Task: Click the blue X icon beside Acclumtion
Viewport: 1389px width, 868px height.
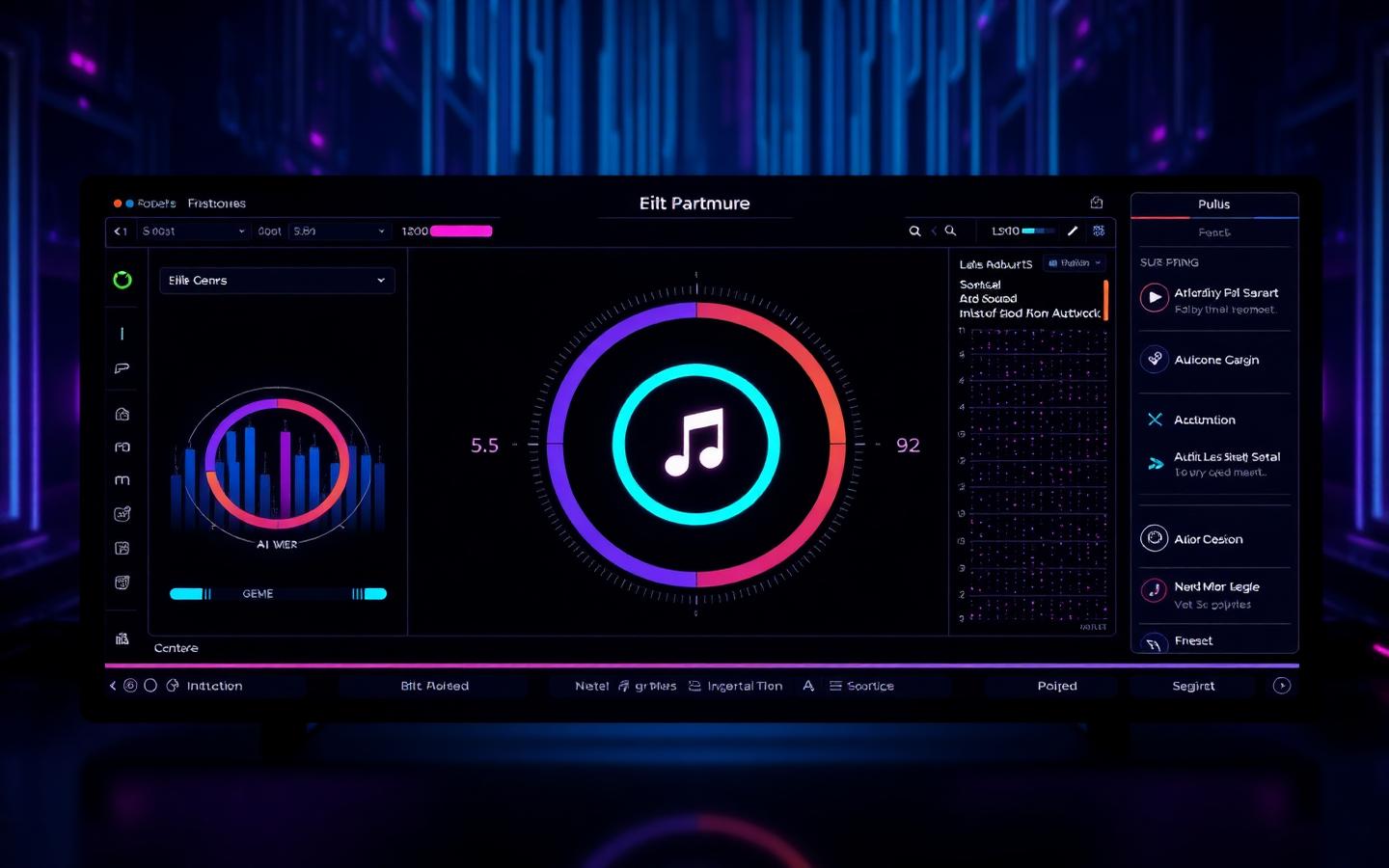Action: tap(1155, 420)
